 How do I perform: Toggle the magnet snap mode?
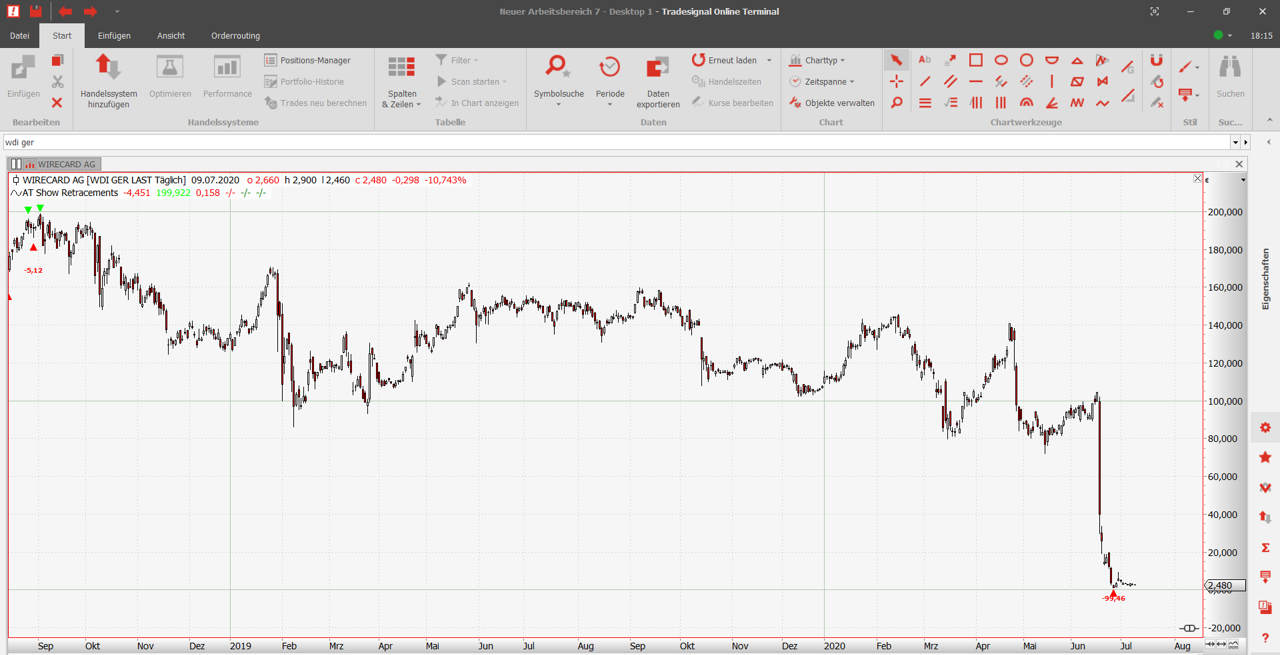(1156, 60)
